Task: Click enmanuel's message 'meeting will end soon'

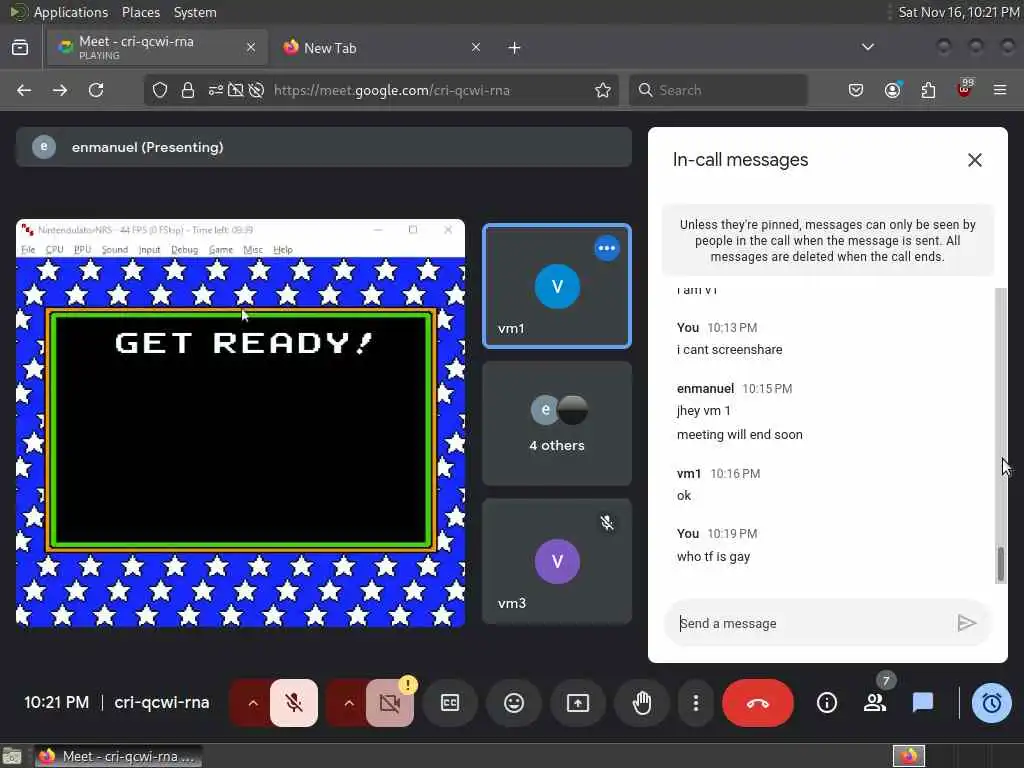Action: (x=739, y=435)
